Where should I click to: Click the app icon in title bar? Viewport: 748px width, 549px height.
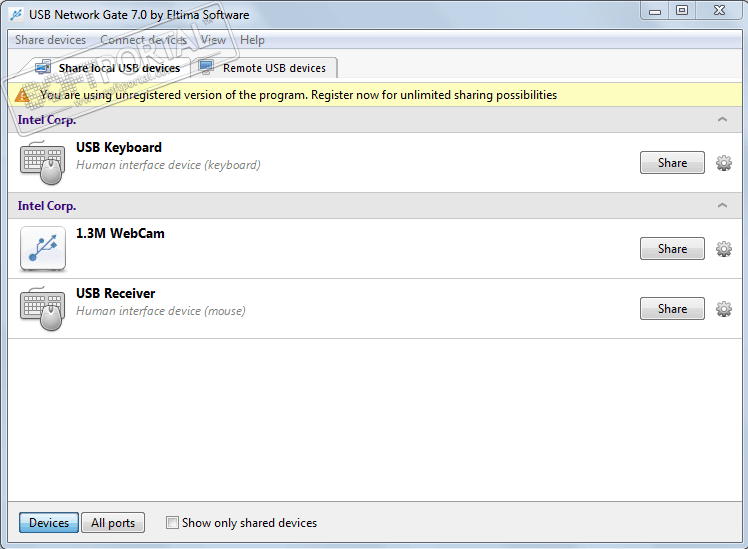click(x=15, y=15)
